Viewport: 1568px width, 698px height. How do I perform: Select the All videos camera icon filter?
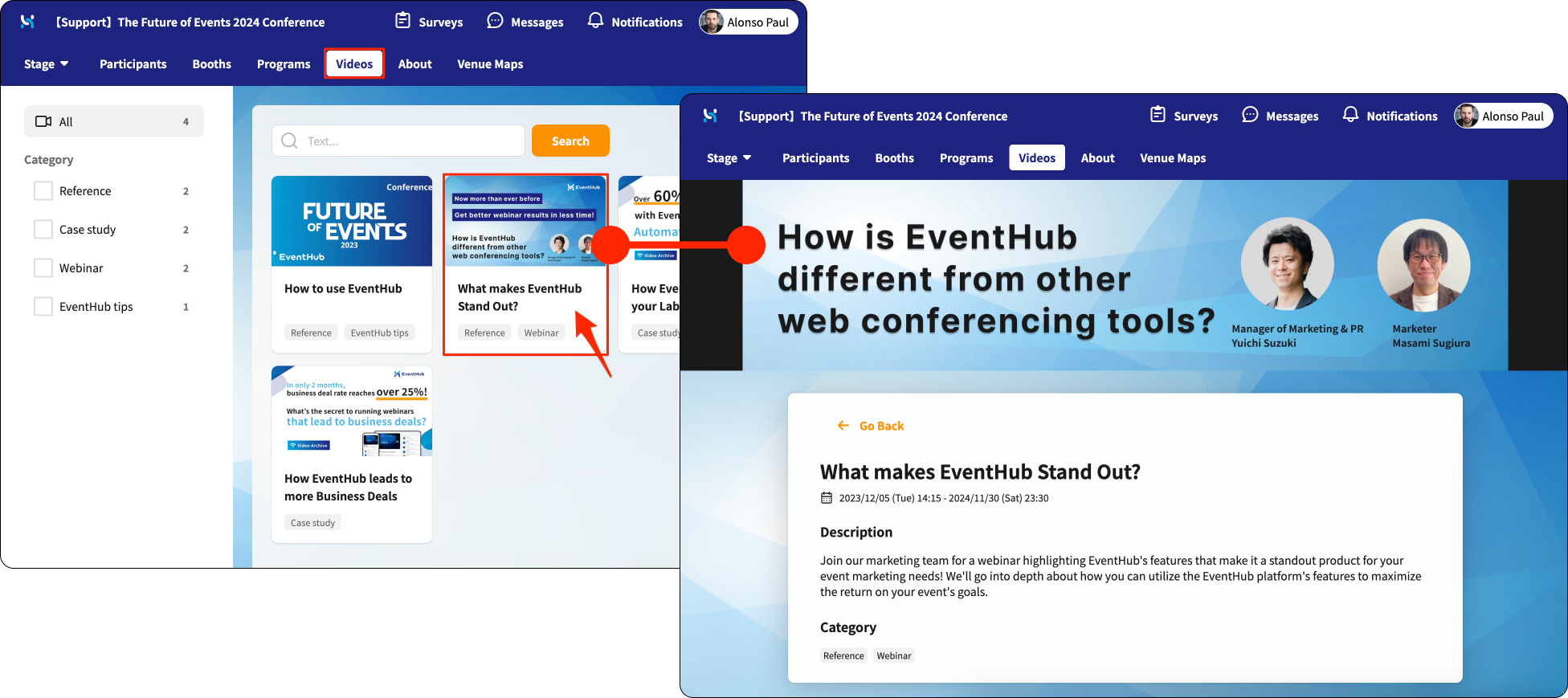tap(43, 121)
